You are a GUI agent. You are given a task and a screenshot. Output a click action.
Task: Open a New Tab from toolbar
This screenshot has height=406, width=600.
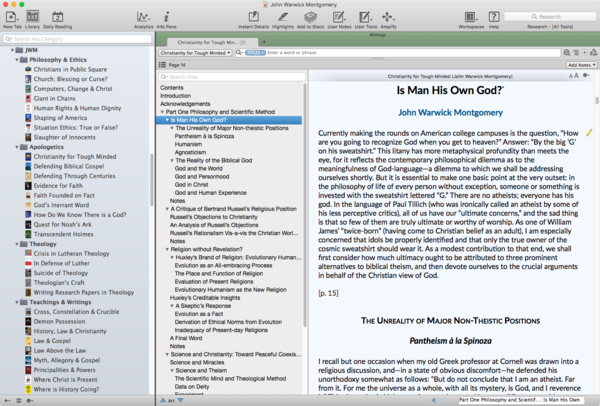11,17
